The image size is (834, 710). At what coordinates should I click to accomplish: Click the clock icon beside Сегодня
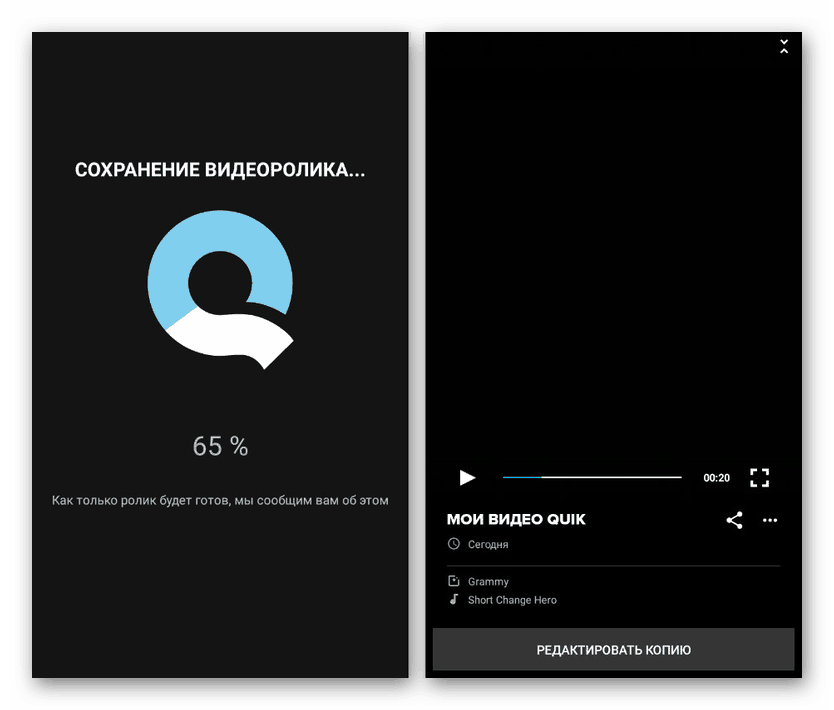pos(454,544)
